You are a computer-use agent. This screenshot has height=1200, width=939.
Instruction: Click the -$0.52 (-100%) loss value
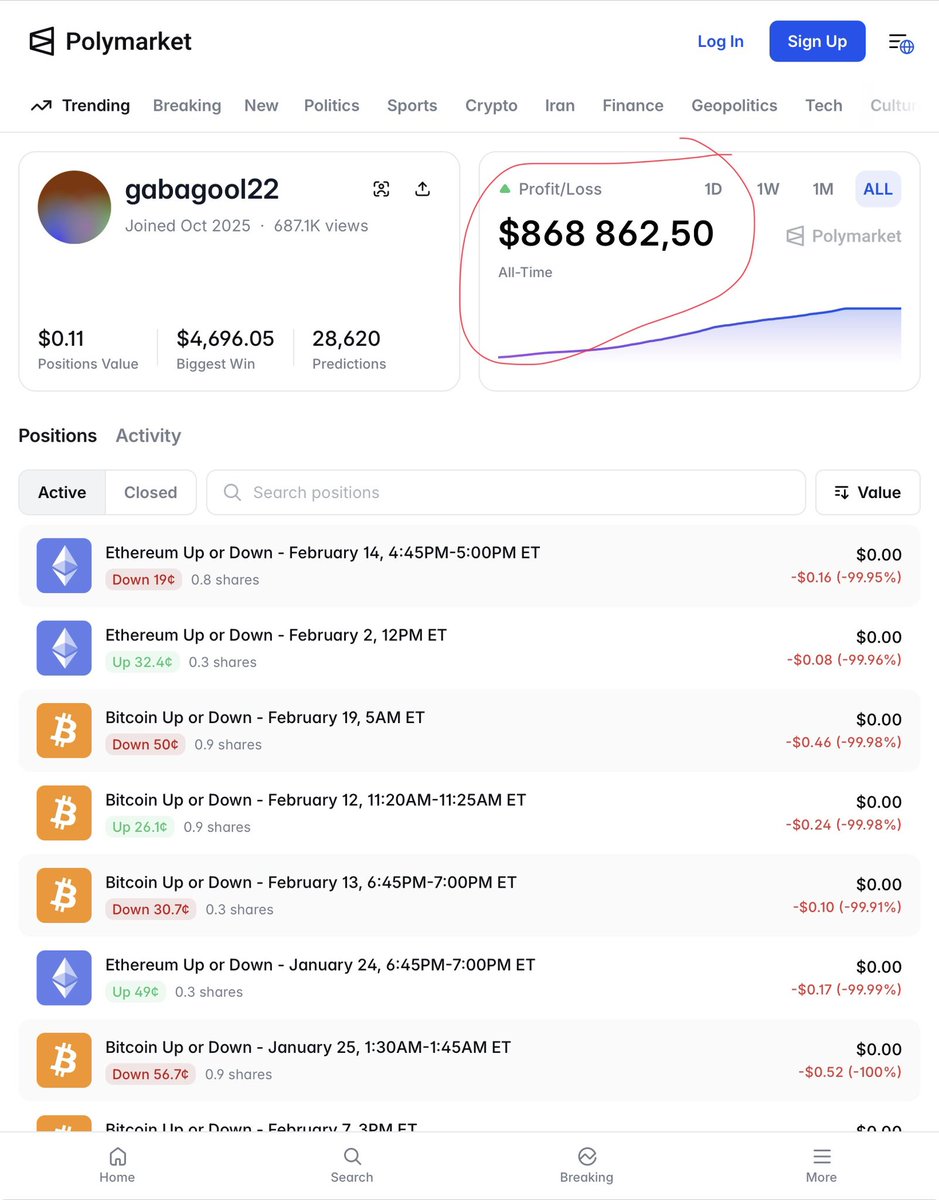click(x=850, y=1072)
